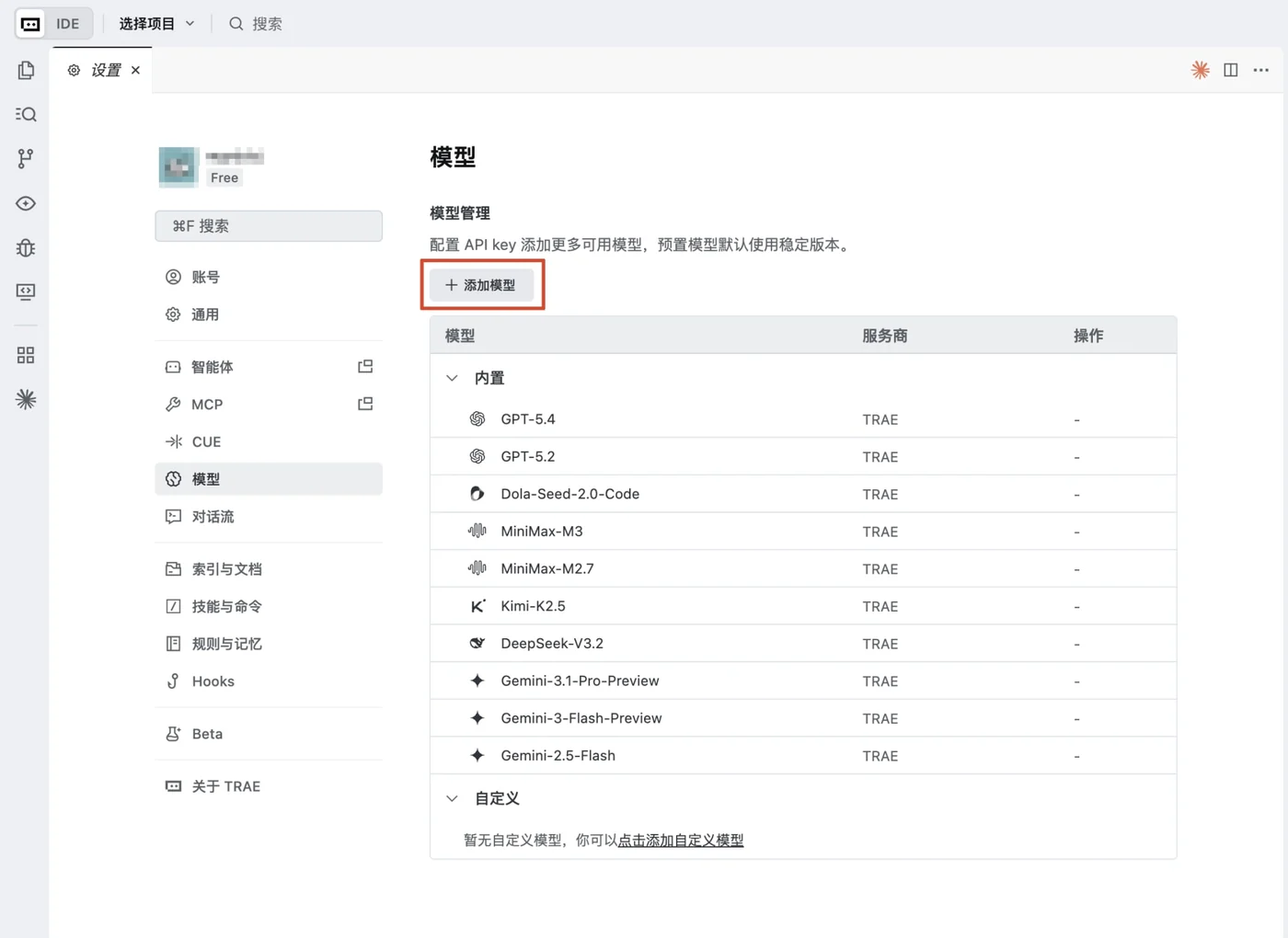Click the black starburst icon in sidebar
1288x938 pixels.
click(x=26, y=399)
